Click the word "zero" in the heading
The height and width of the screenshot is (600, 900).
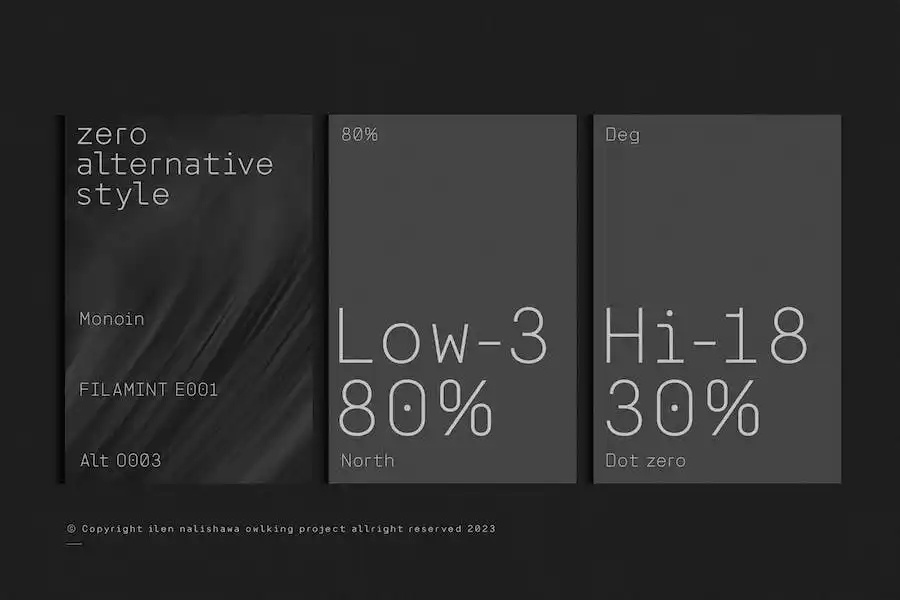coord(112,134)
